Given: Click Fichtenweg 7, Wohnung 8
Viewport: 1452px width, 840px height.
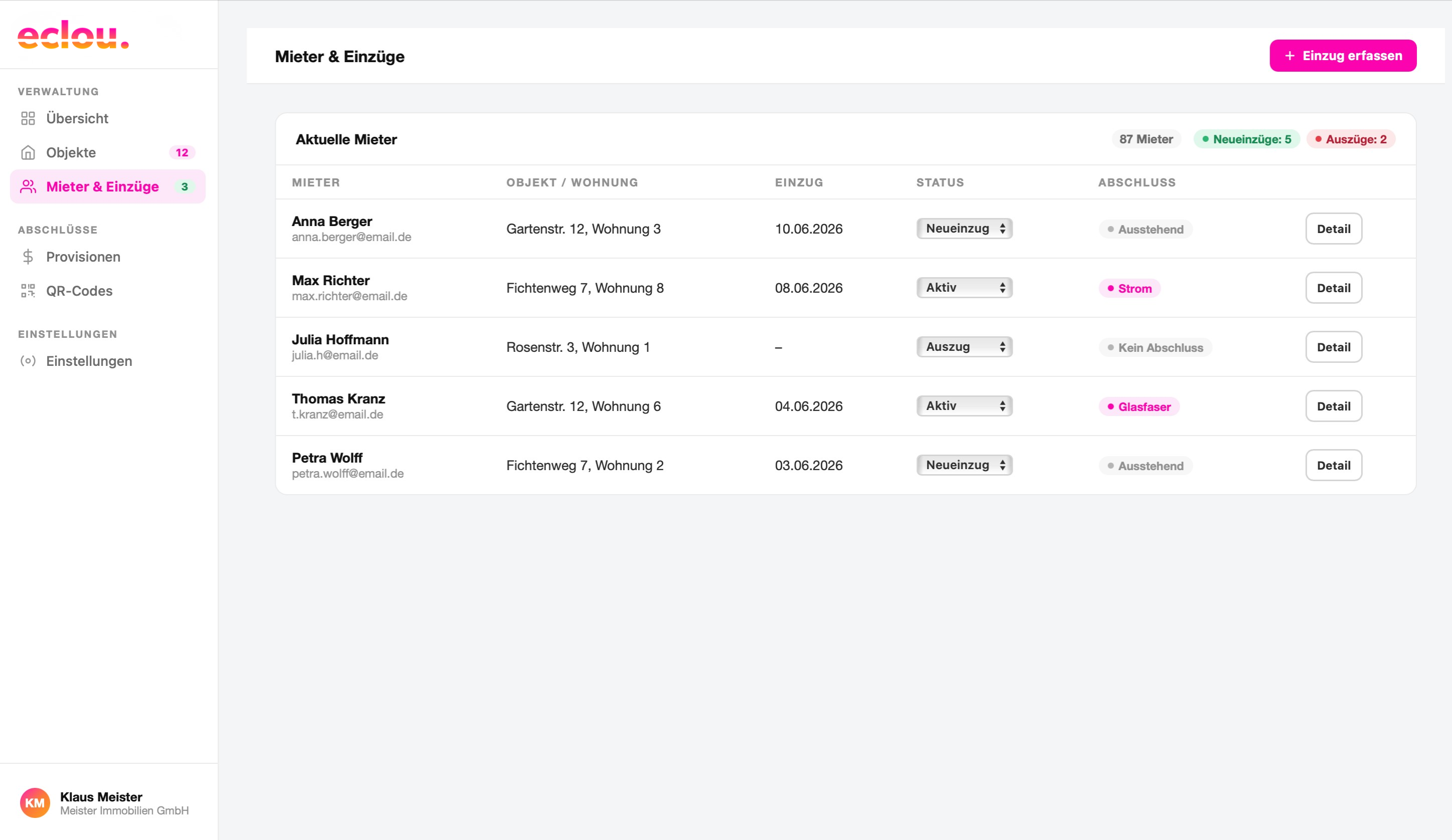Looking at the screenshot, I should (x=585, y=288).
